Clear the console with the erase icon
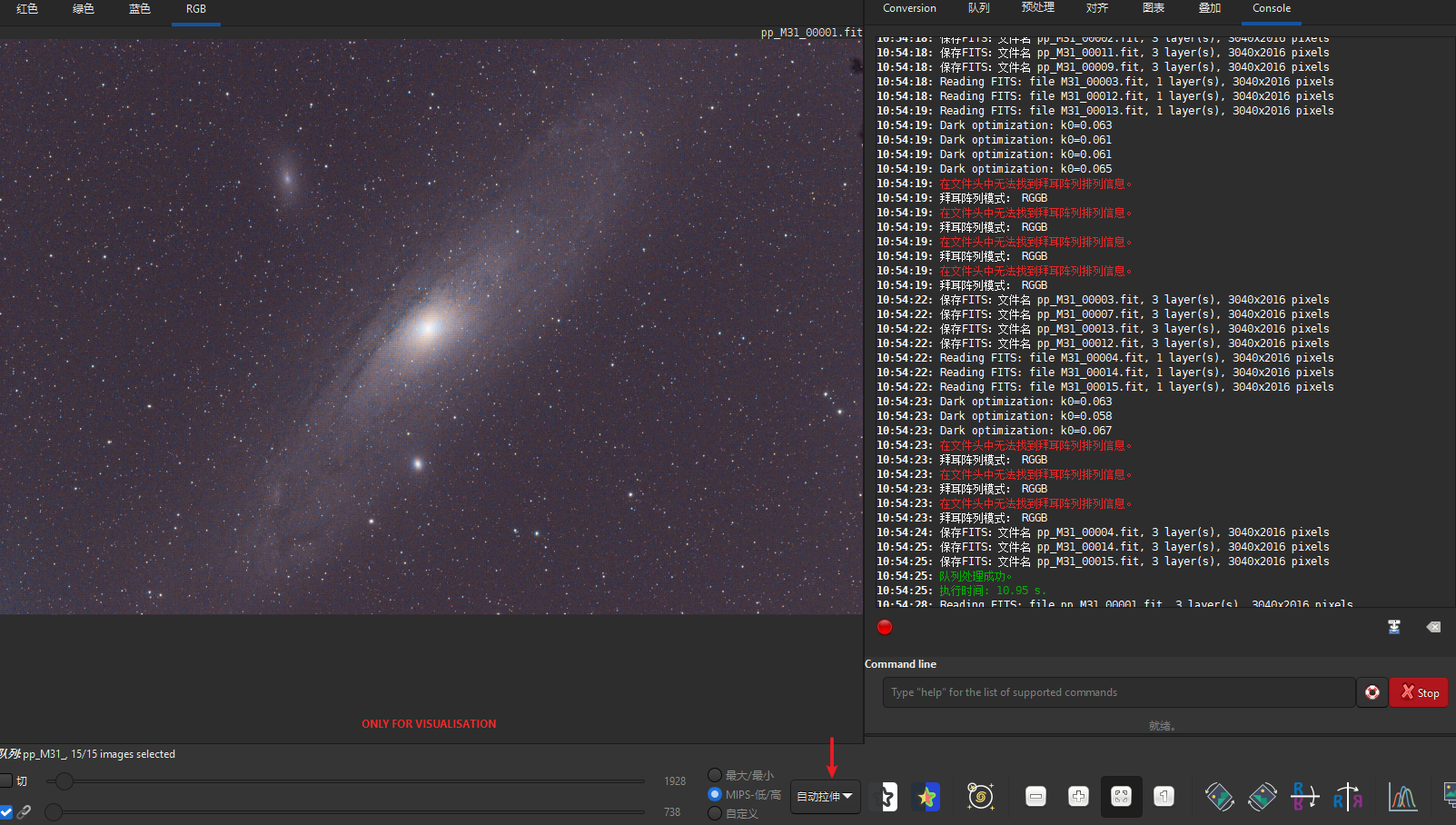Viewport: 1456px width, 825px height. tap(1433, 627)
